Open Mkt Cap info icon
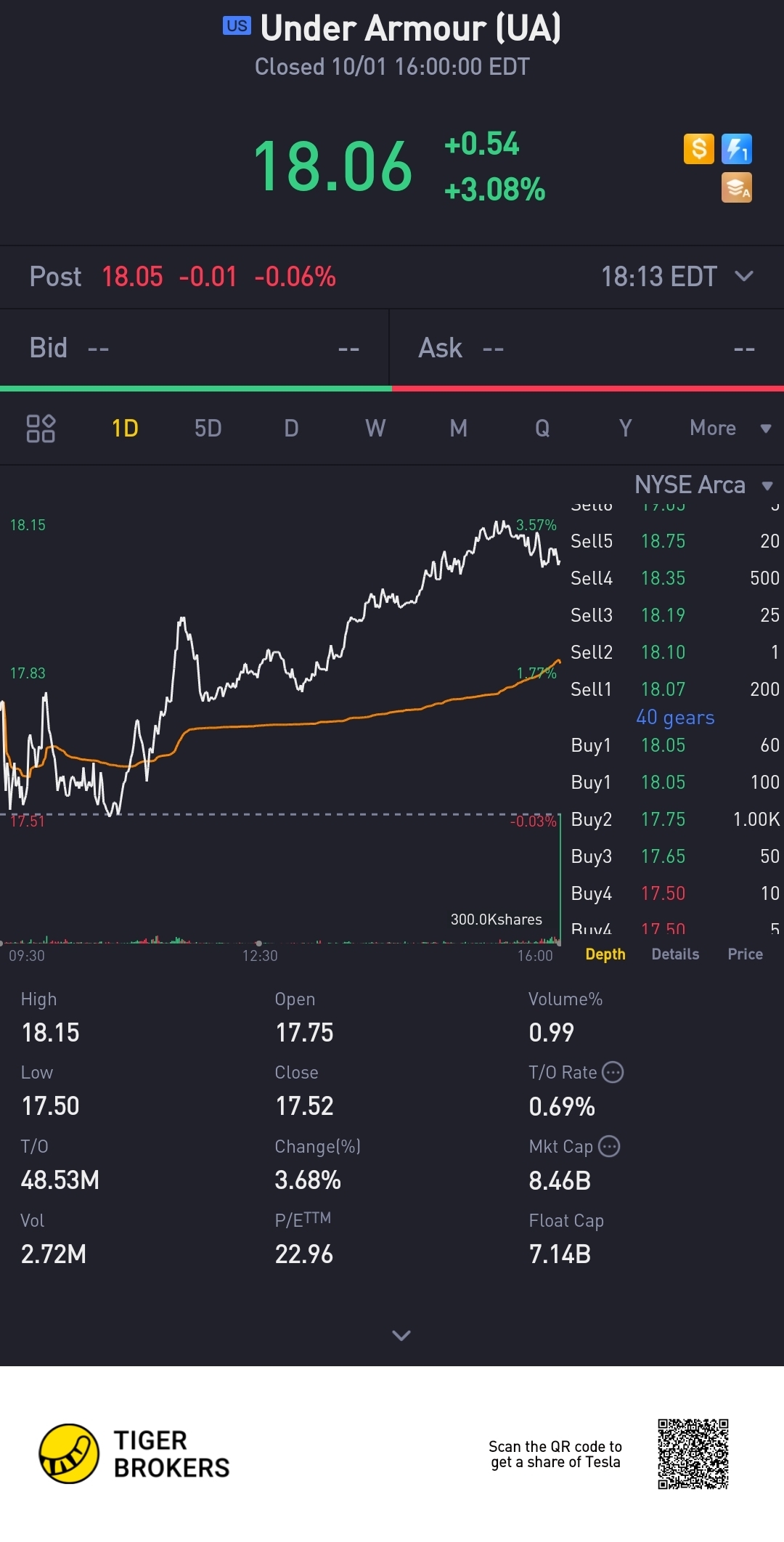This screenshot has height=1542, width=784. [x=609, y=1146]
